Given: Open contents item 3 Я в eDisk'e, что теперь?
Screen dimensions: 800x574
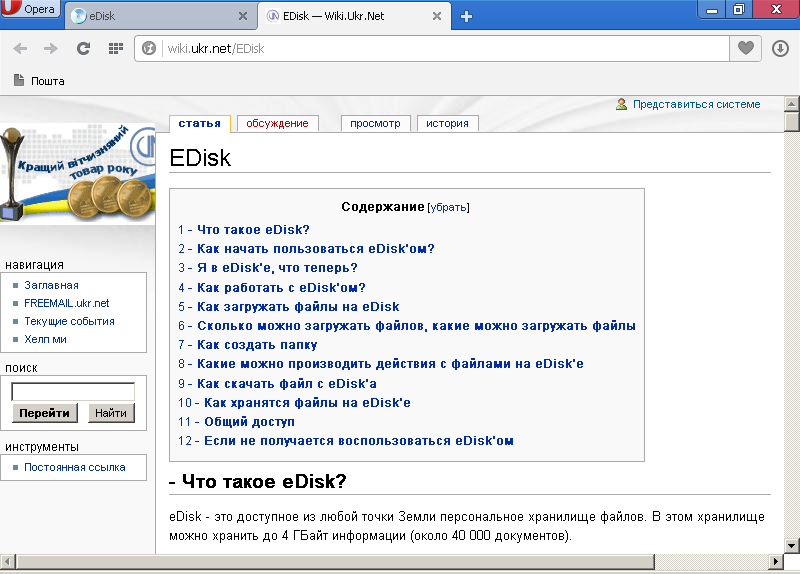Looking at the screenshot, I should 268,268.
